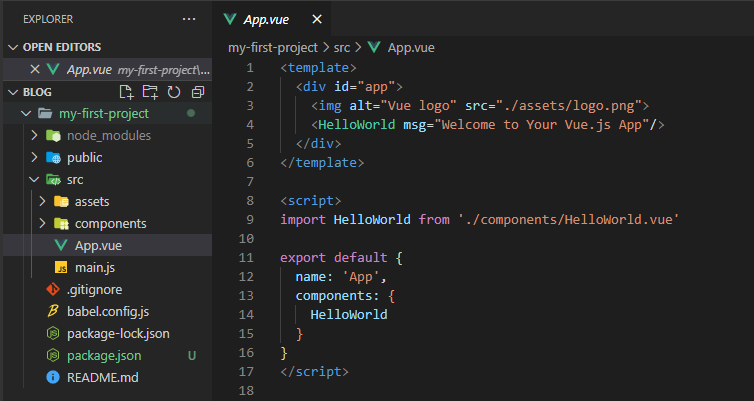Viewport: 754px width, 401px height.
Task: Collapse the my-first-project folder chevron
Action: [26, 113]
